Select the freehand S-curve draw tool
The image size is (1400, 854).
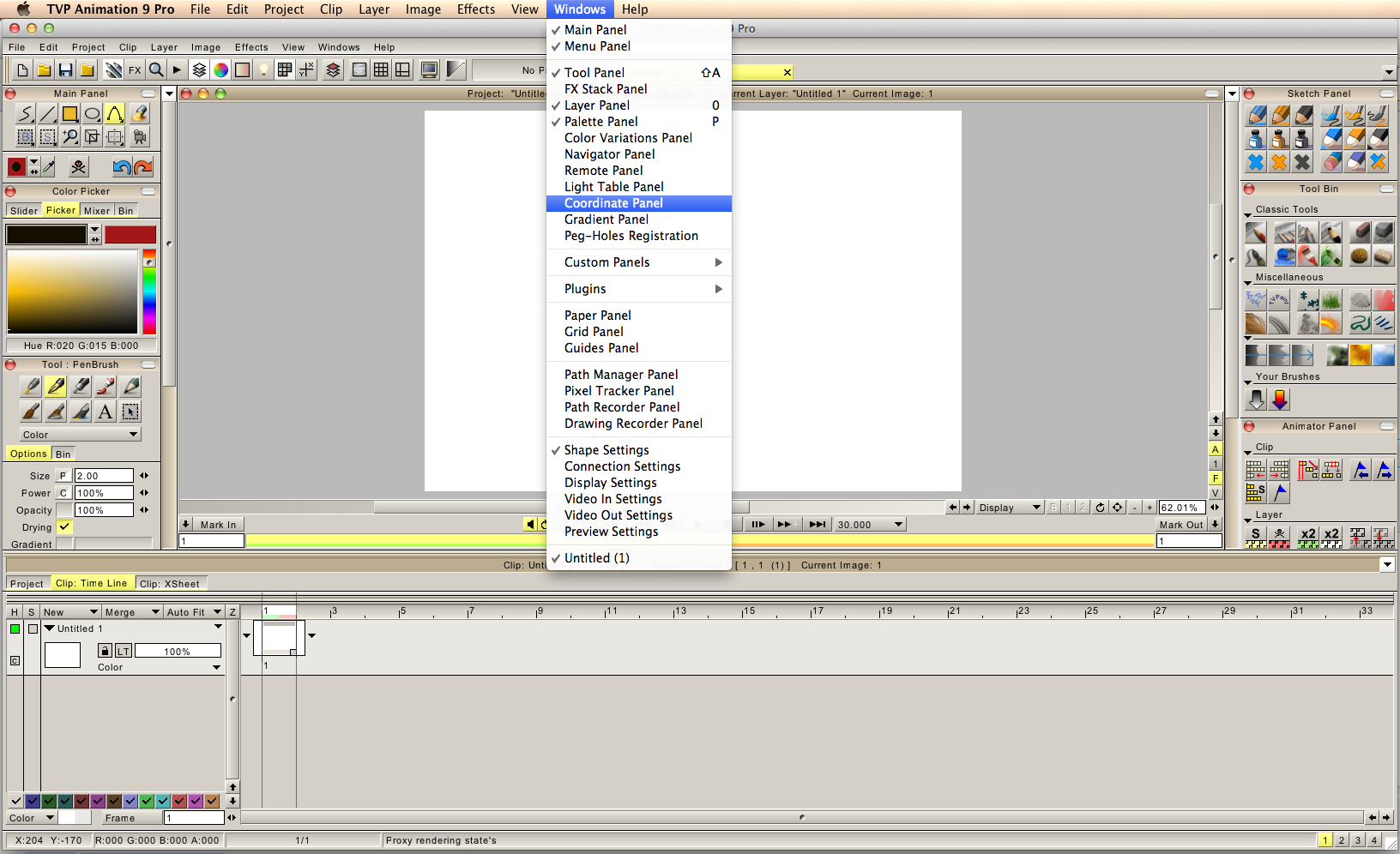(x=26, y=113)
